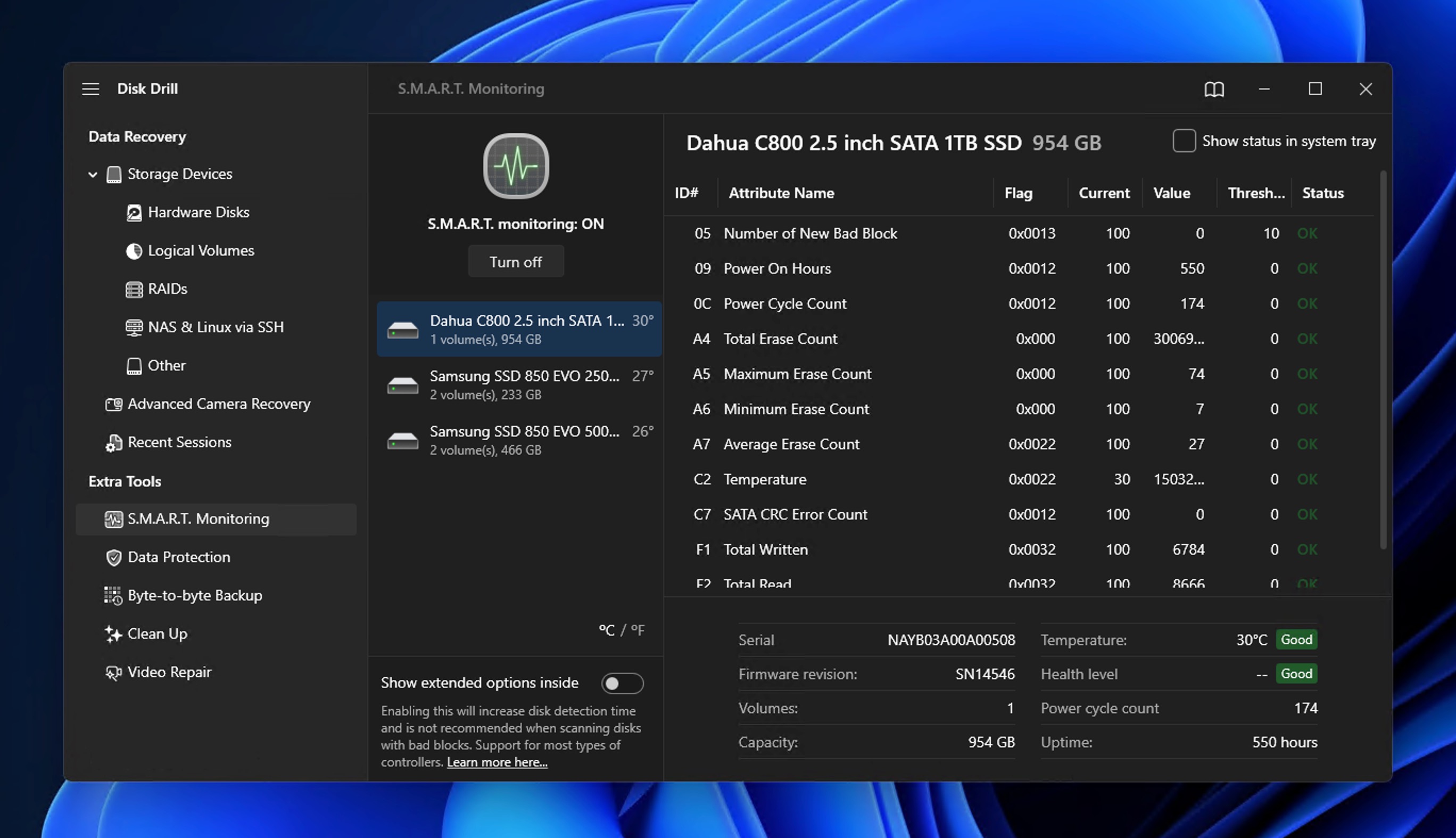Viewport: 1456px width, 838px height.
Task: Click the Flag column header
Action: click(x=1018, y=193)
